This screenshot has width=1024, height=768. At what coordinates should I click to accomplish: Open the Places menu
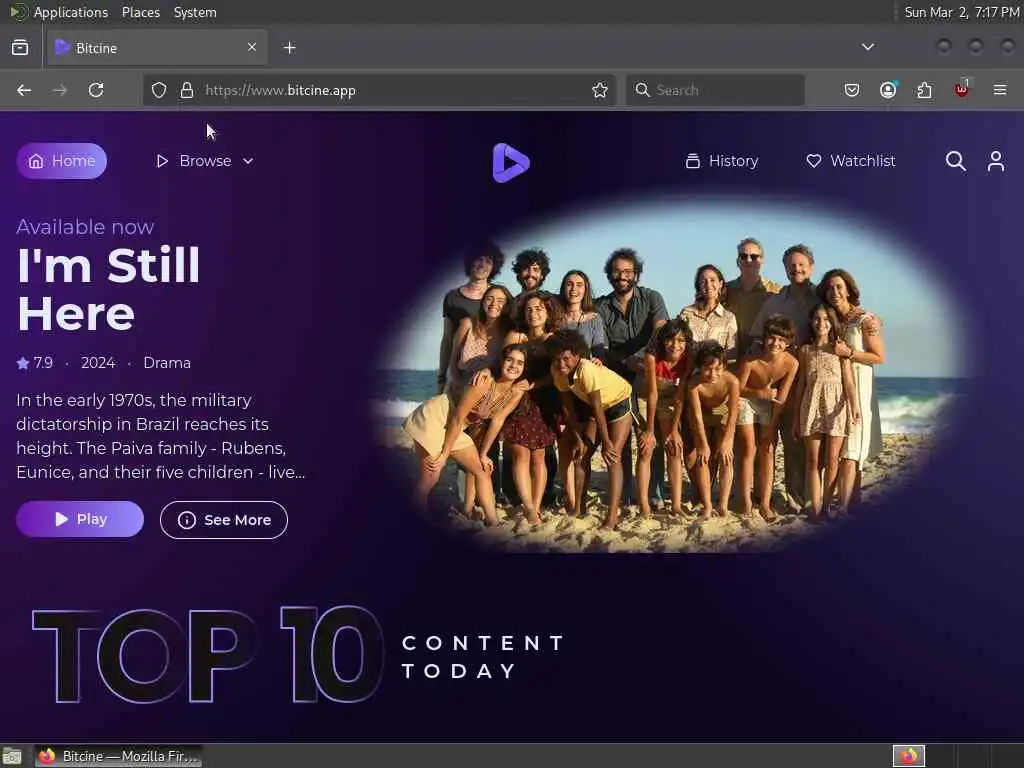tap(140, 12)
